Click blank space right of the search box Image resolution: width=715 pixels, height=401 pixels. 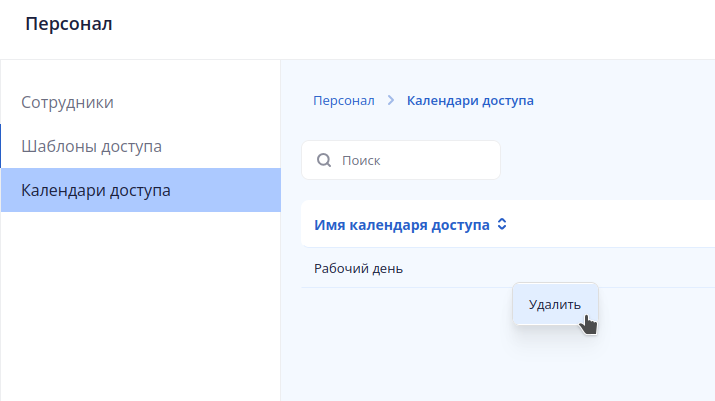(610, 160)
